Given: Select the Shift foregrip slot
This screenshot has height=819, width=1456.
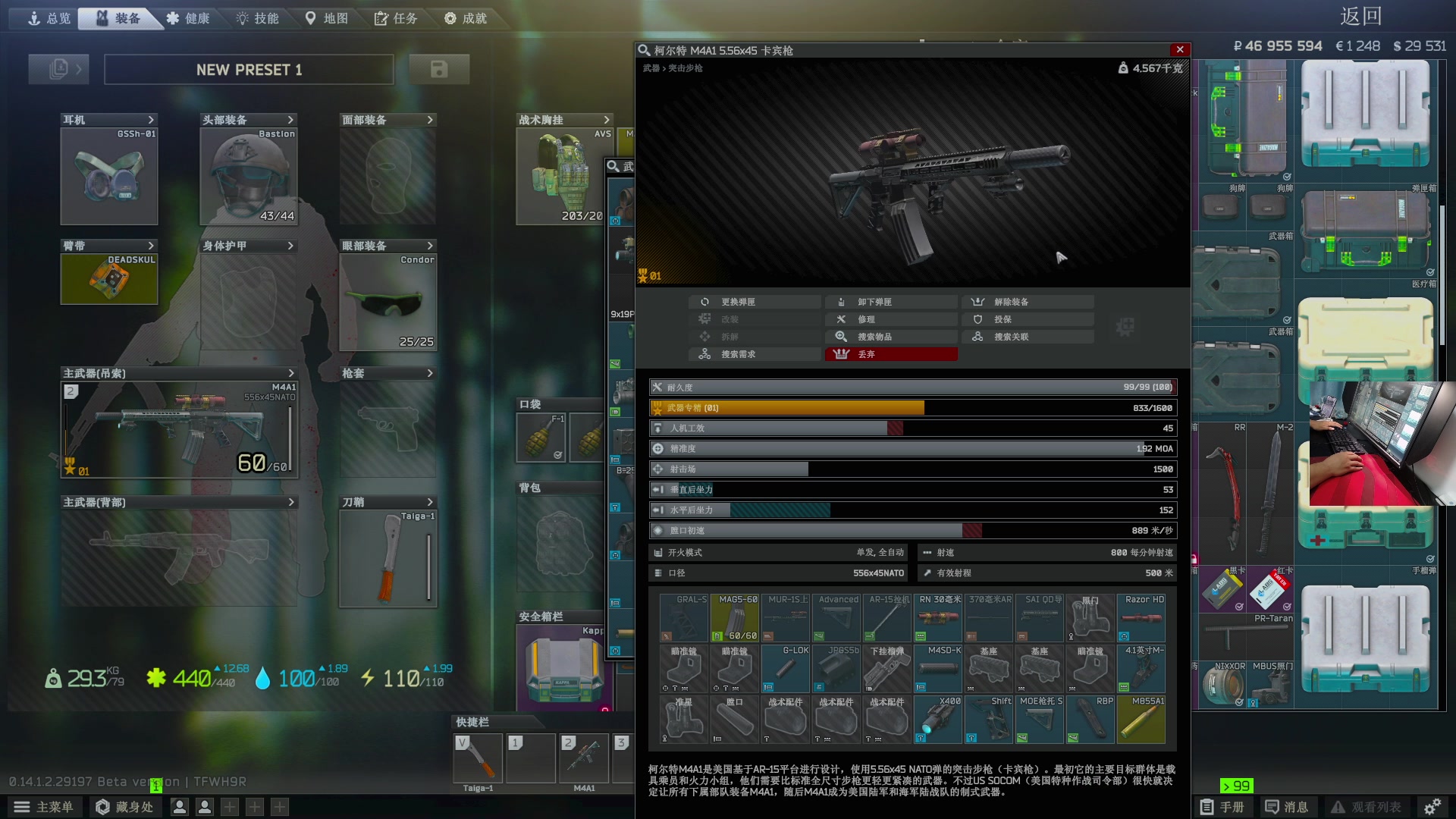Looking at the screenshot, I should point(989,720).
